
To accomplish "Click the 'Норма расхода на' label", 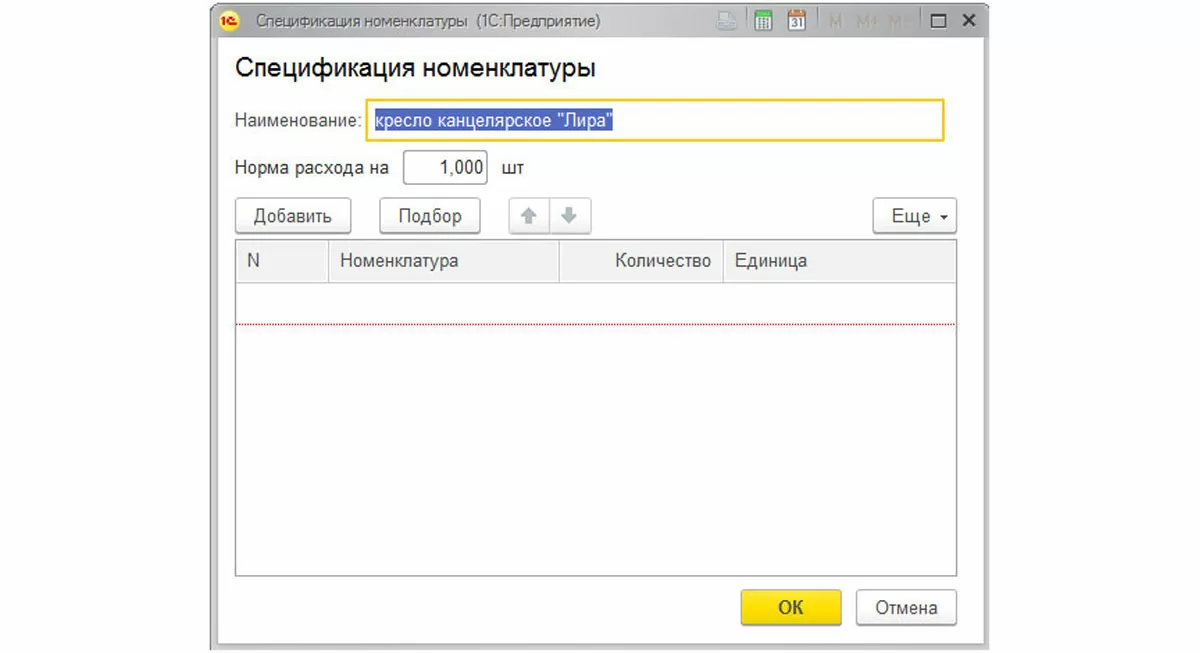I will pyautogui.click(x=311, y=168).
